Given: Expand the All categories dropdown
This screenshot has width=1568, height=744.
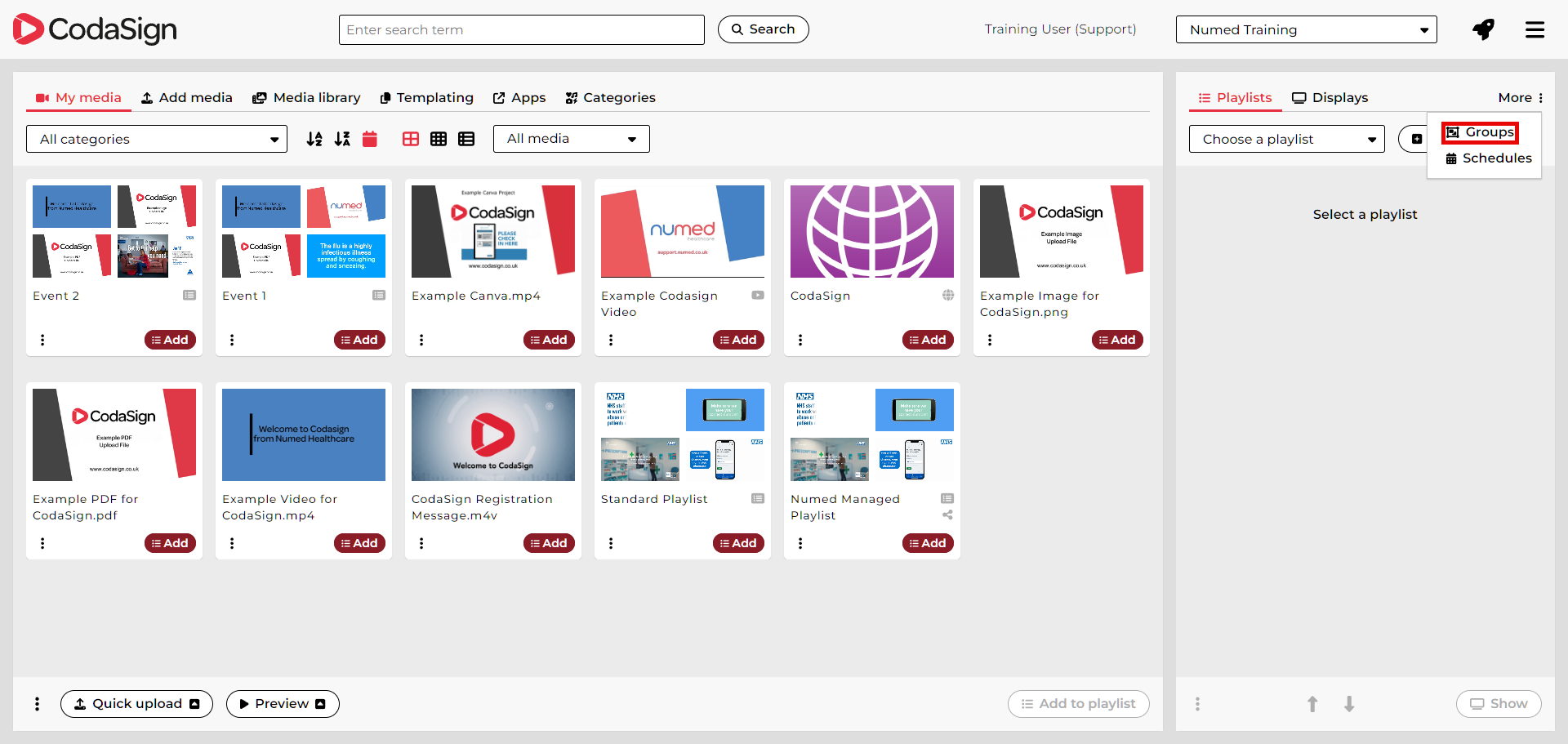Looking at the screenshot, I should tap(157, 139).
